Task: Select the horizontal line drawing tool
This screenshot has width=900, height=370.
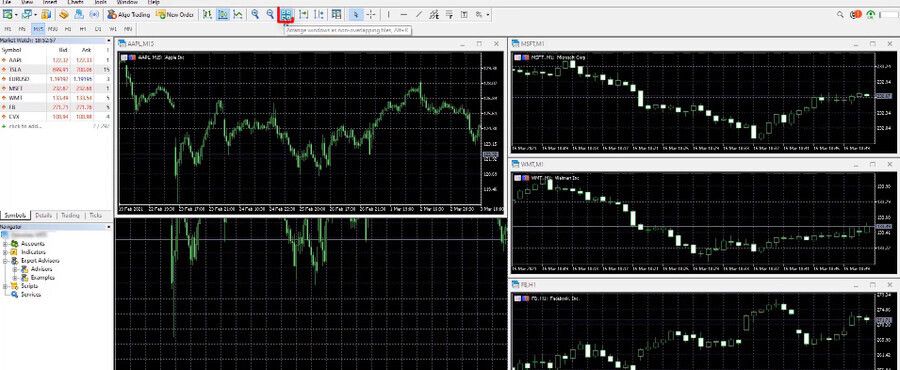Action: point(404,14)
